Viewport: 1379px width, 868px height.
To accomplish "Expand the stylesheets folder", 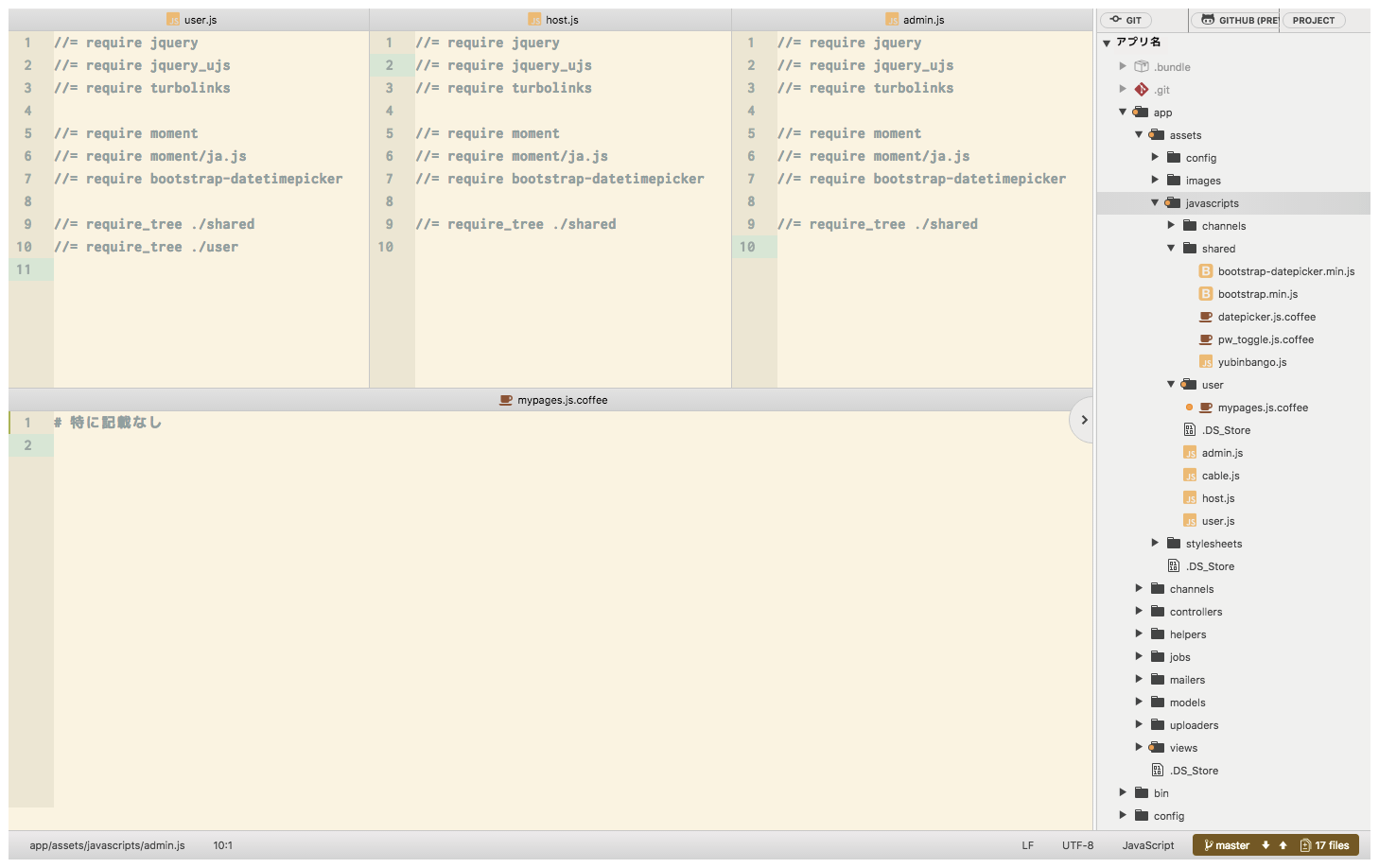I will pos(1155,543).
